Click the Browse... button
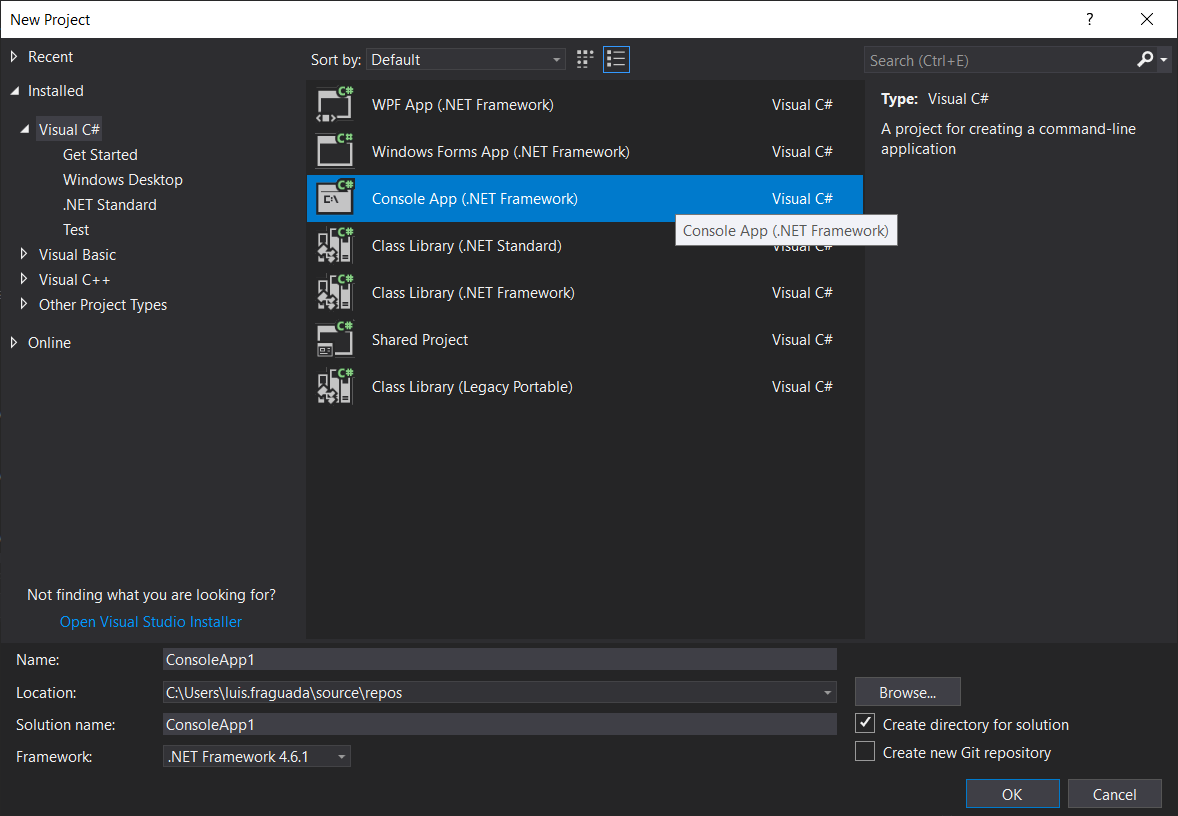The image size is (1178, 816). click(908, 692)
